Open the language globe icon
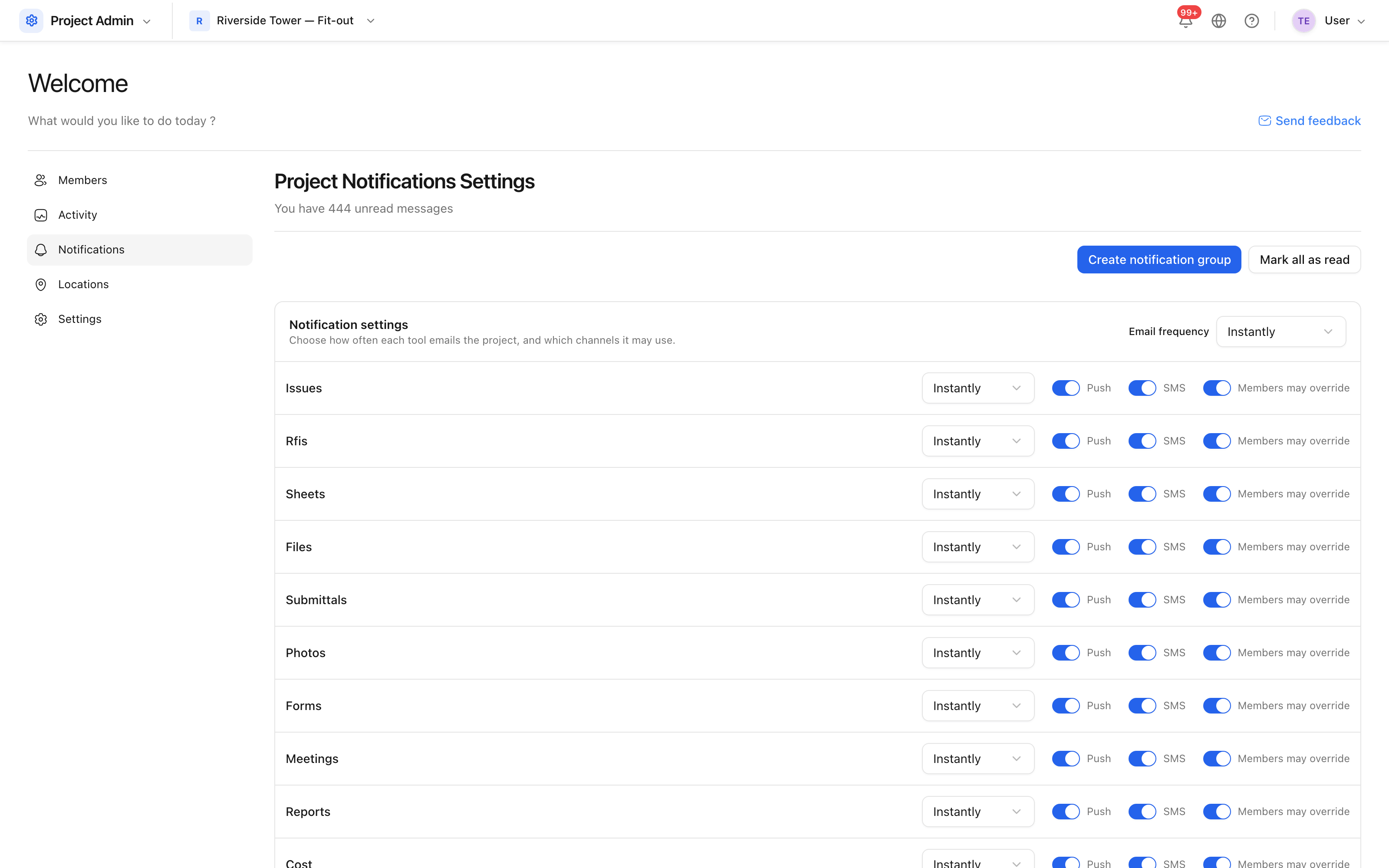Viewport: 1389px width, 868px height. tap(1218, 21)
